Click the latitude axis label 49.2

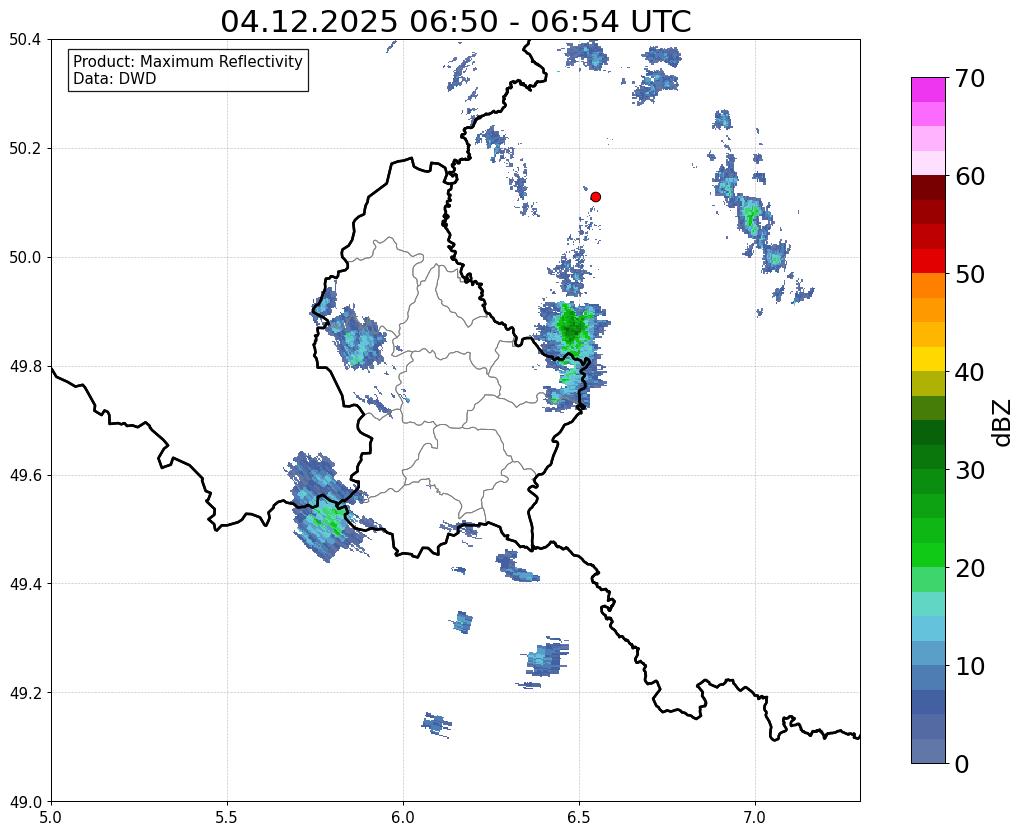click(25, 693)
